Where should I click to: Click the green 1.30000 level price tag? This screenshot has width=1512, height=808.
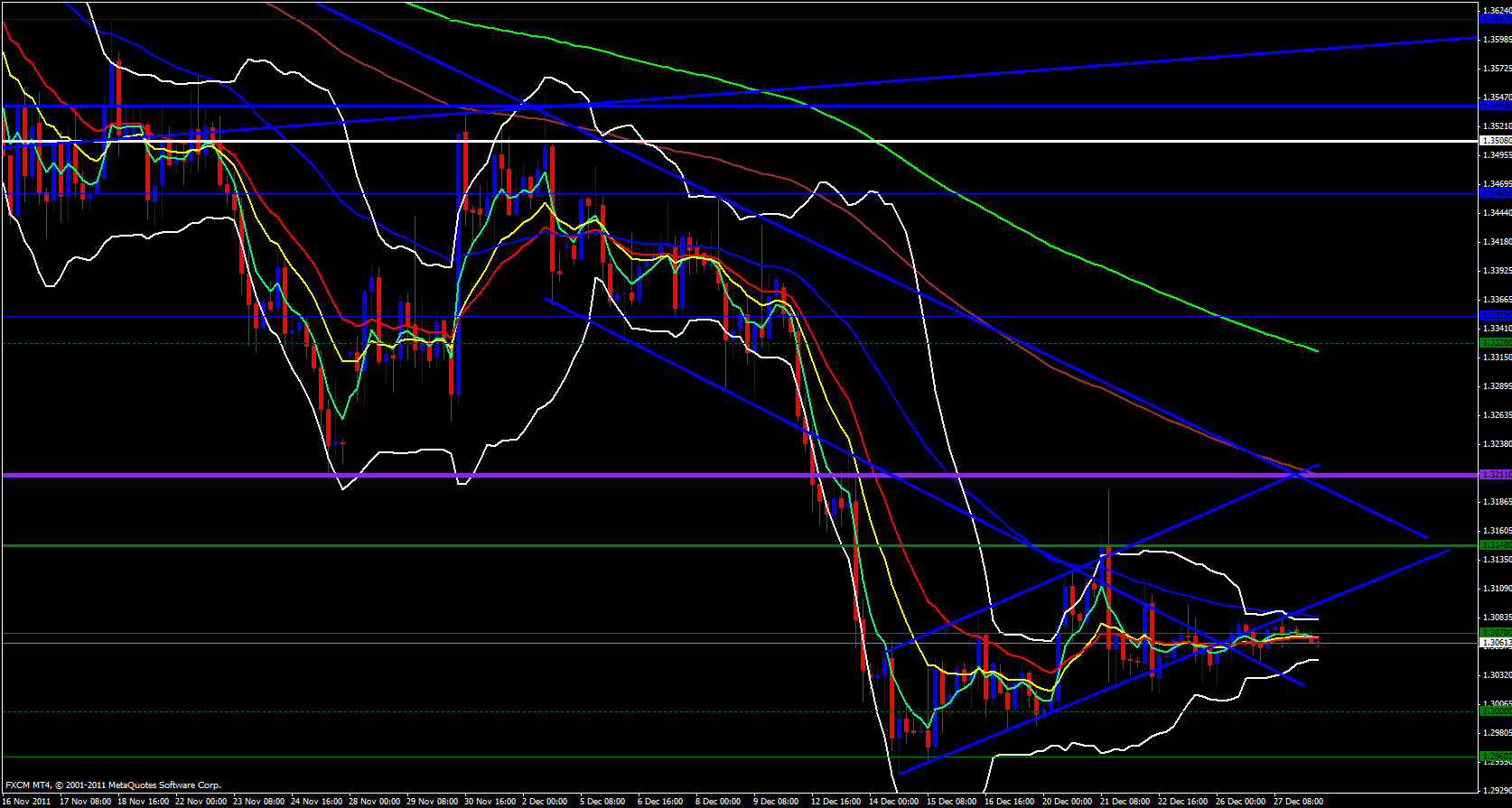click(x=1497, y=711)
